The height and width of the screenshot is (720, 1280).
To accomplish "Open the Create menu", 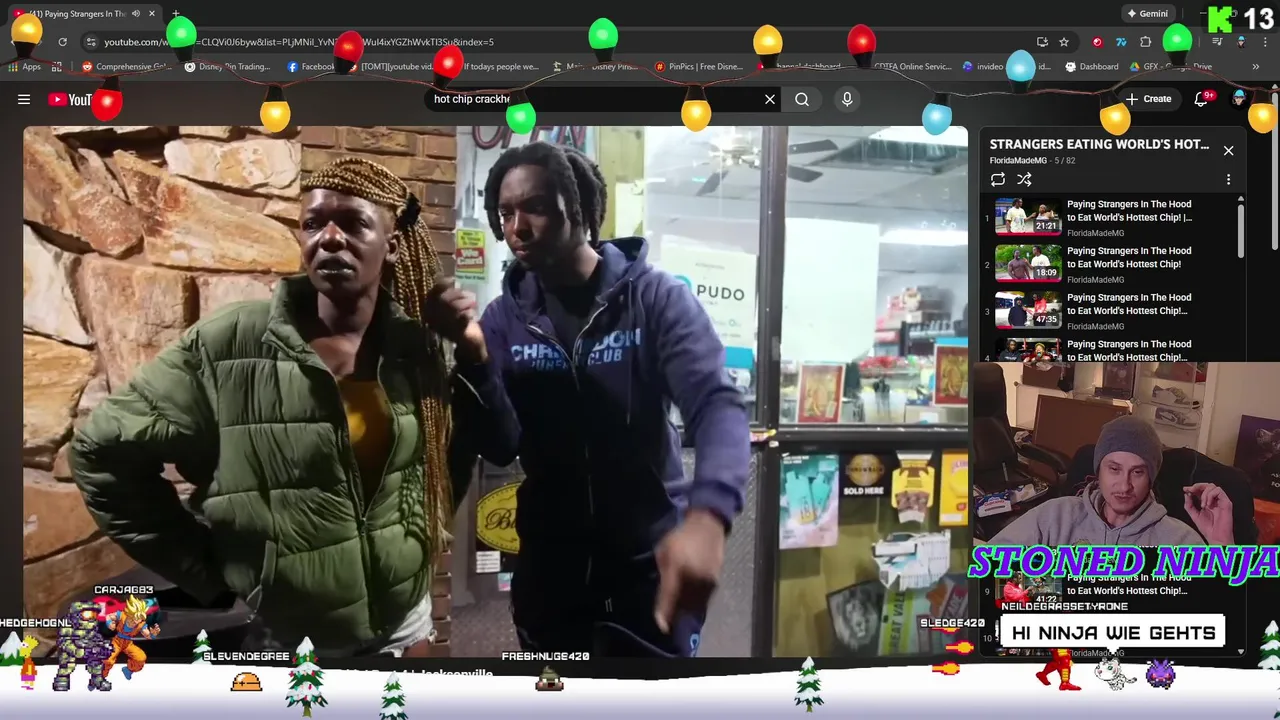I will point(1148,99).
